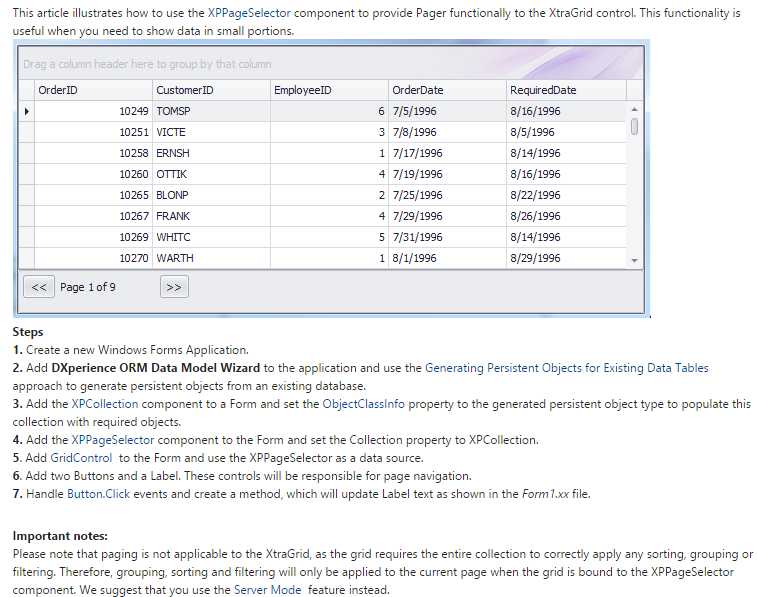Select cell BLONP
757x597 pixels.
pyautogui.click(x=211, y=195)
